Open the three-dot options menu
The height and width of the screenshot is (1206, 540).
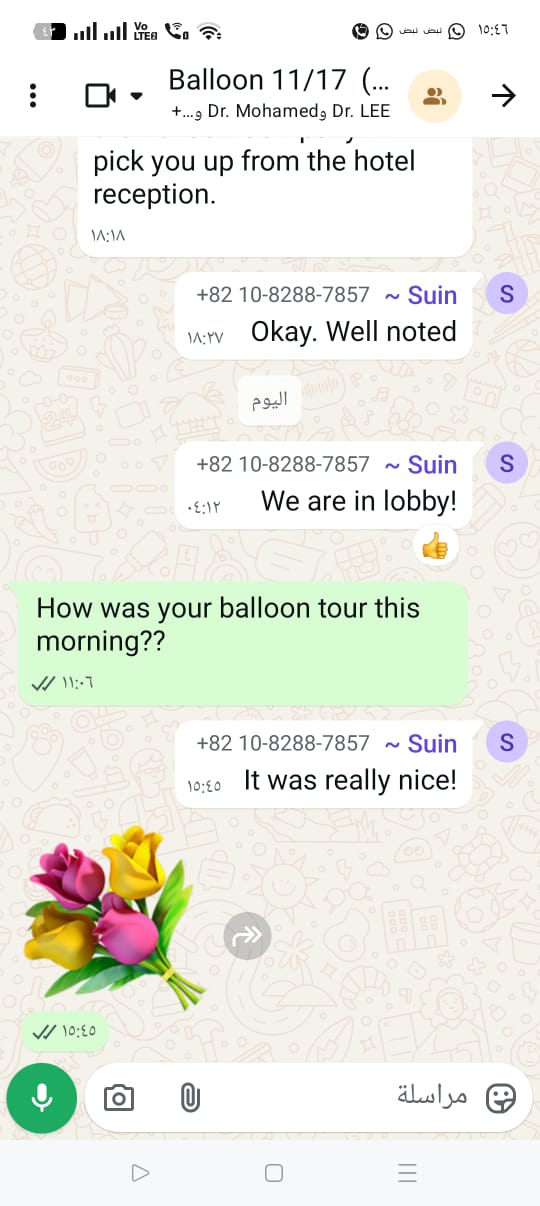(33, 96)
